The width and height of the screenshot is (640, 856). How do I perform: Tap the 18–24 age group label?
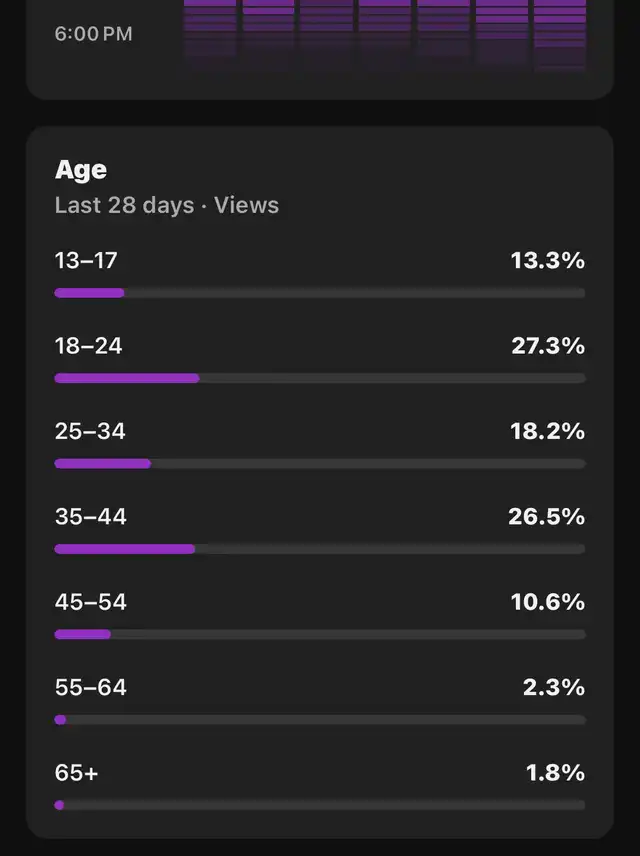tap(88, 346)
